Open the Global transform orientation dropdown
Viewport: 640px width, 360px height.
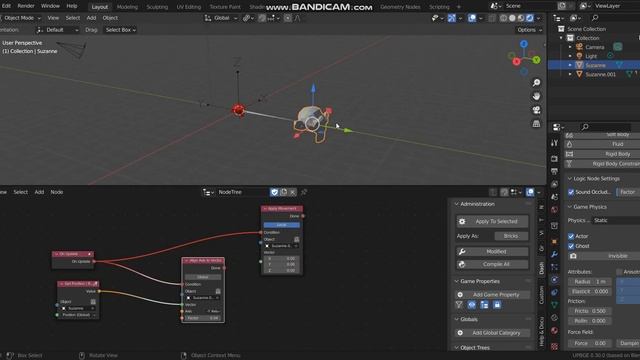coord(221,18)
